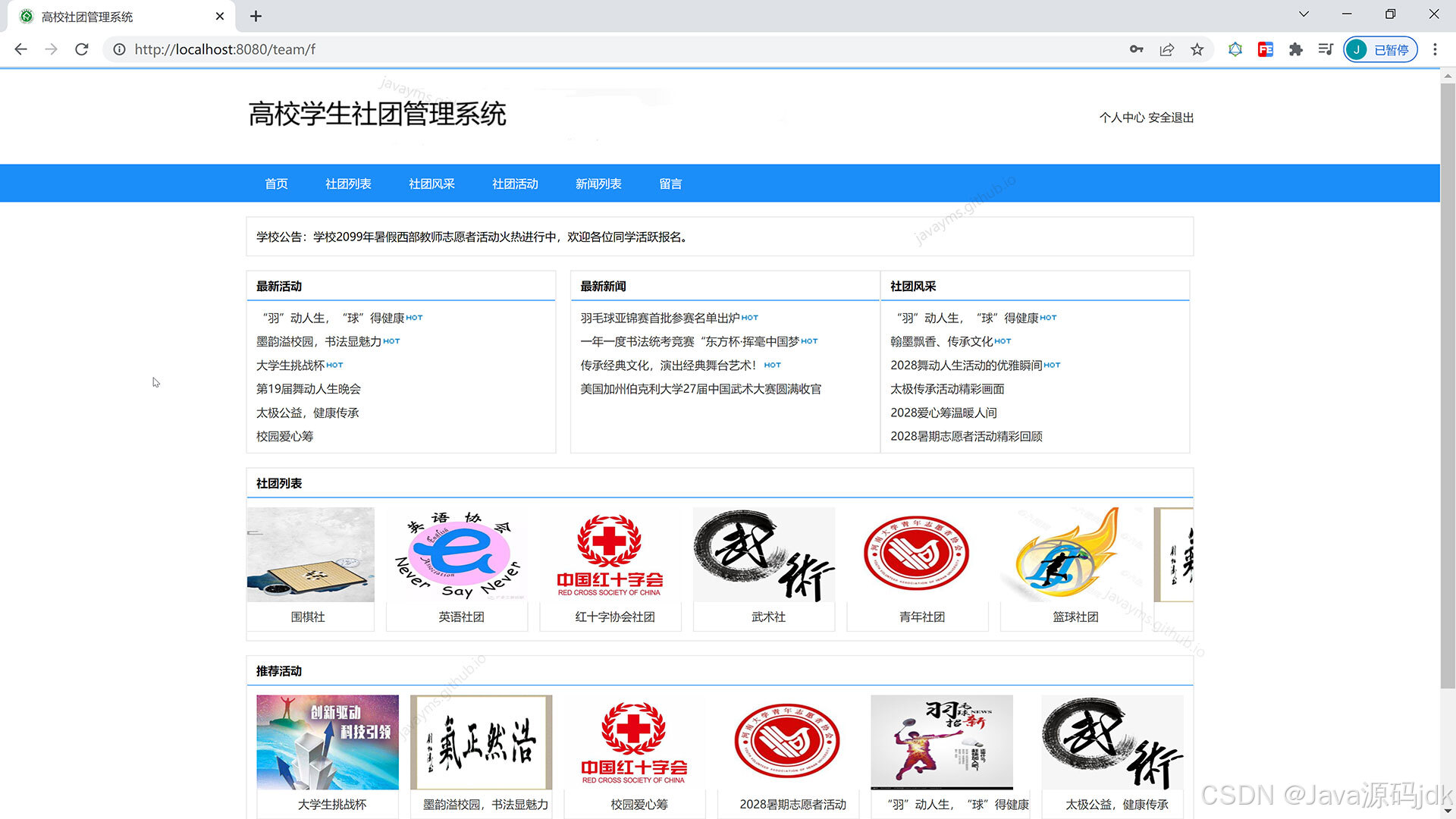Open a new browser tab with the plus button
This screenshot has height=819, width=1456.
[256, 16]
